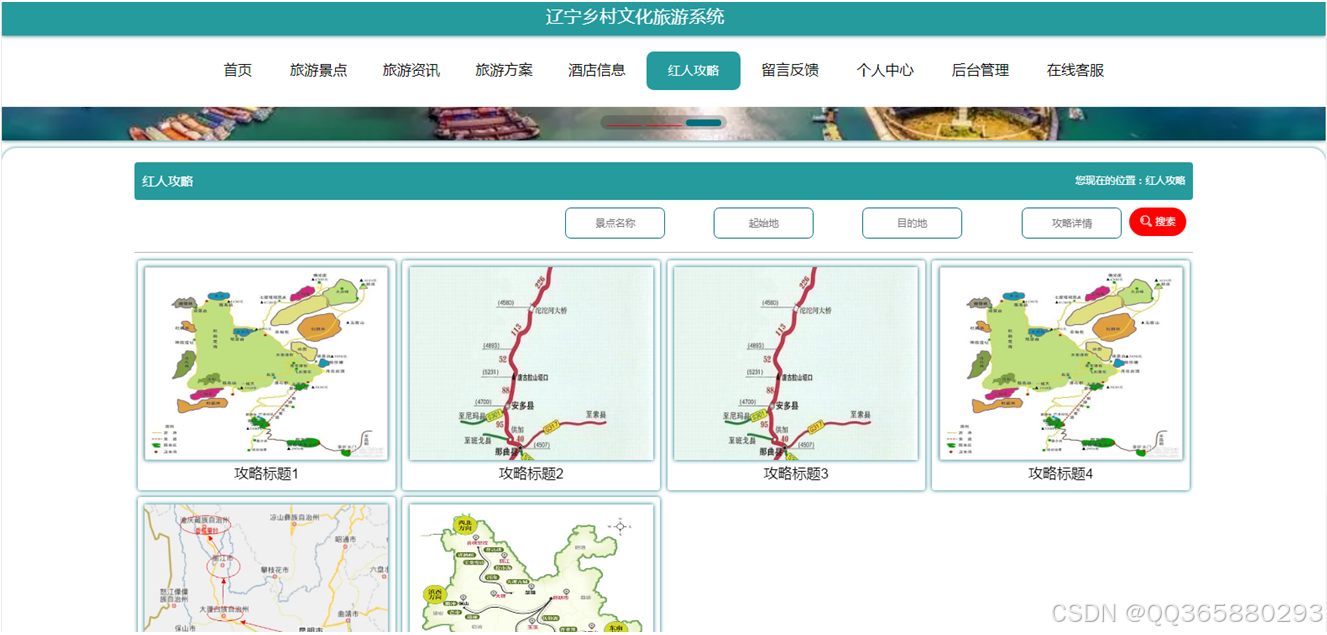Select the highlighted 红人攻略 tab
The height and width of the screenshot is (635, 1327).
point(693,70)
